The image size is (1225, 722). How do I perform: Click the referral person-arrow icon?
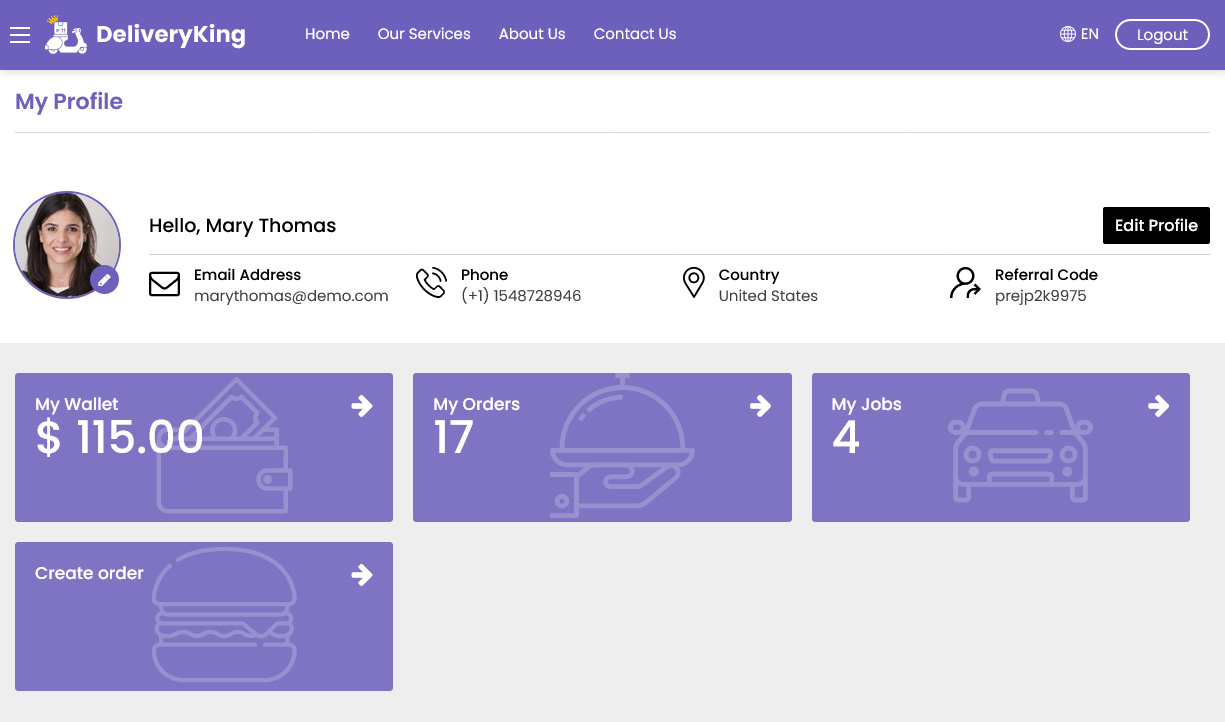(x=965, y=283)
